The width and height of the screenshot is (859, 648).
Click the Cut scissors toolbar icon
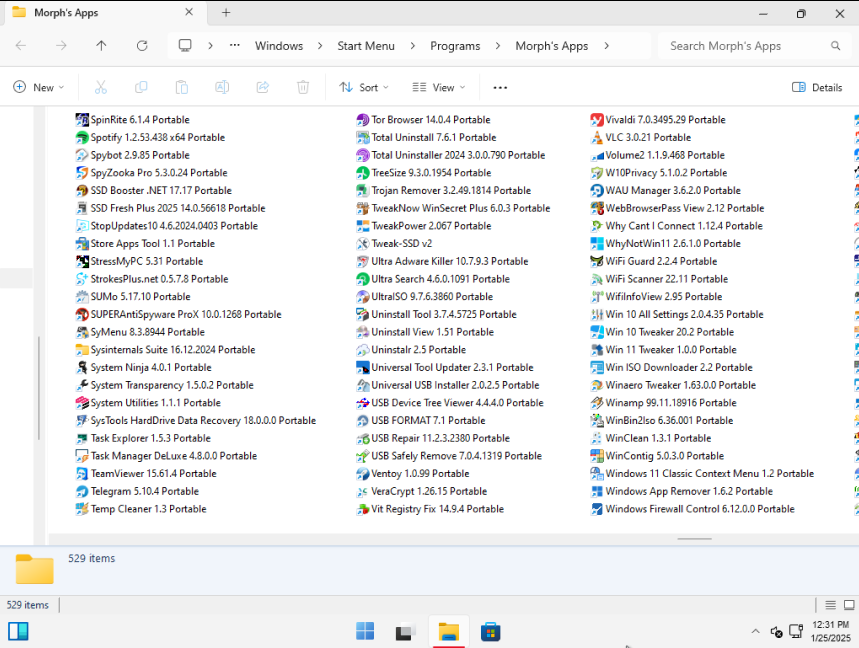[x=101, y=87]
